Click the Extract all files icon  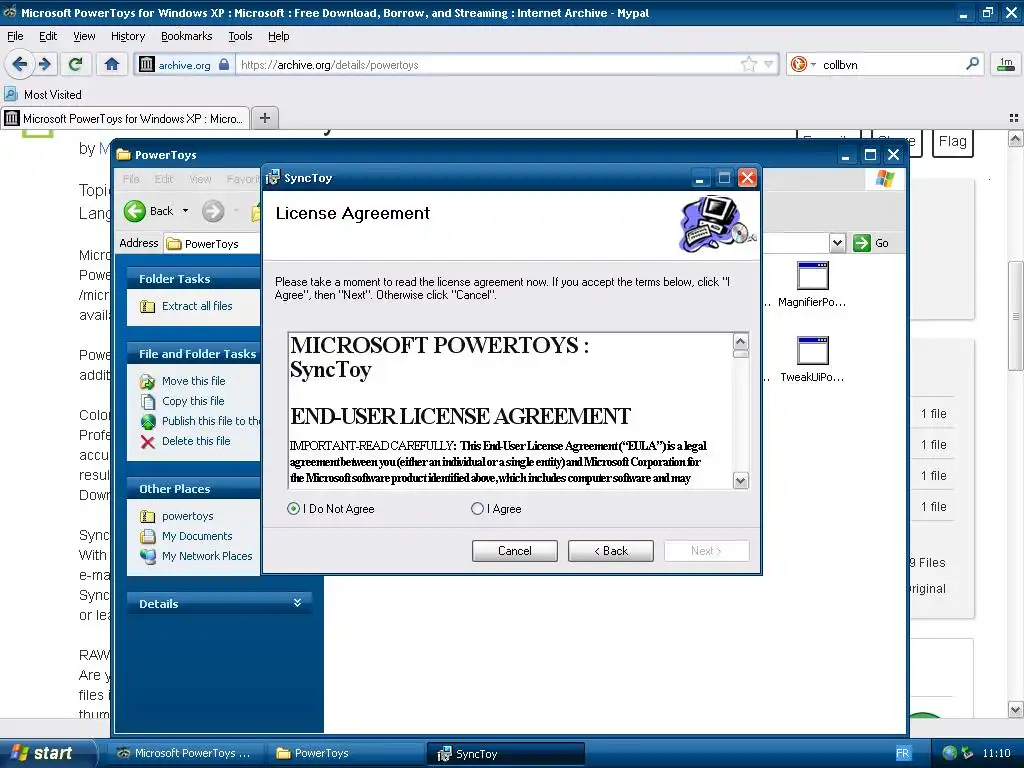tap(148, 306)
